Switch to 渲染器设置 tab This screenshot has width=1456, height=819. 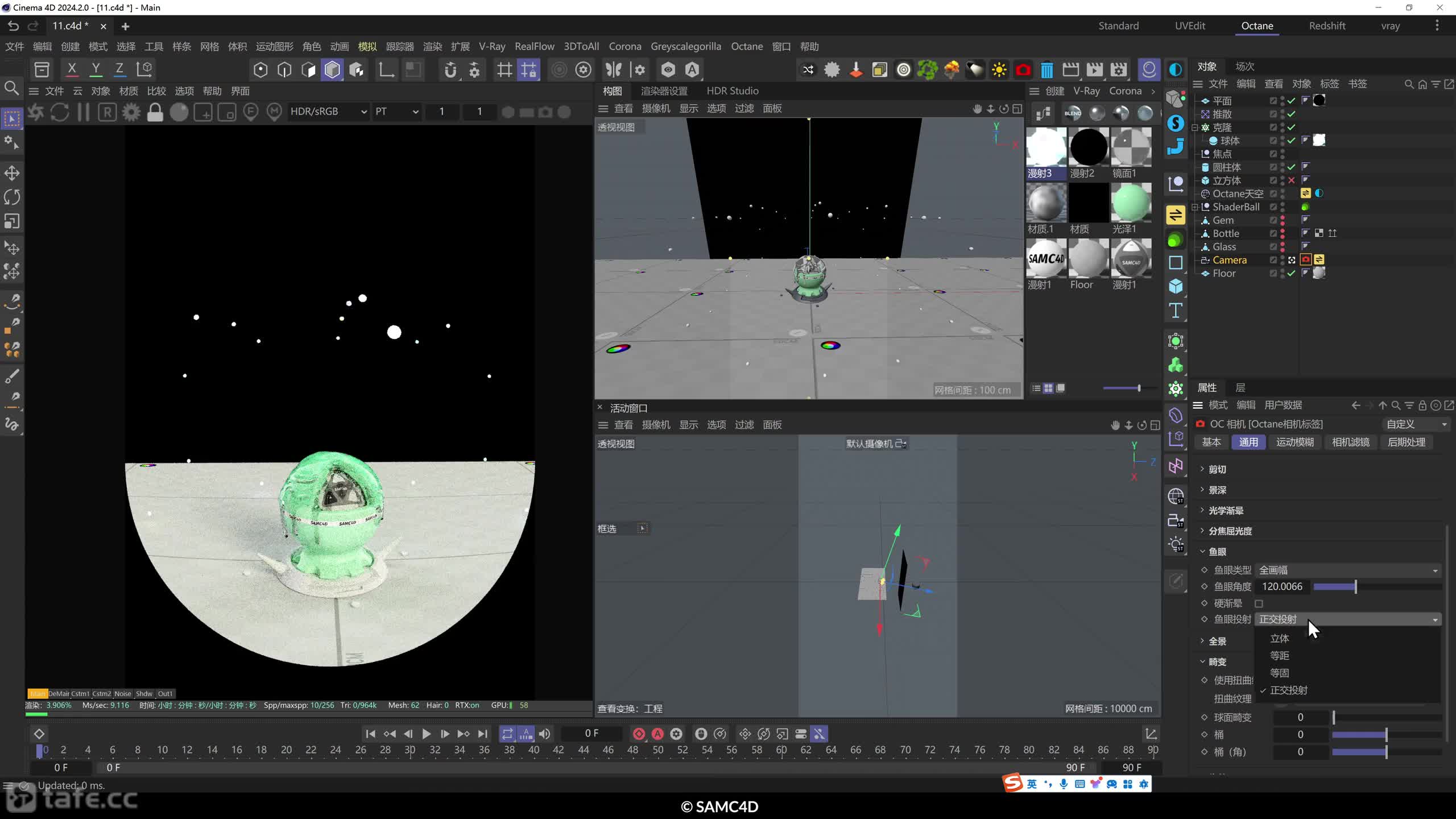664,90
